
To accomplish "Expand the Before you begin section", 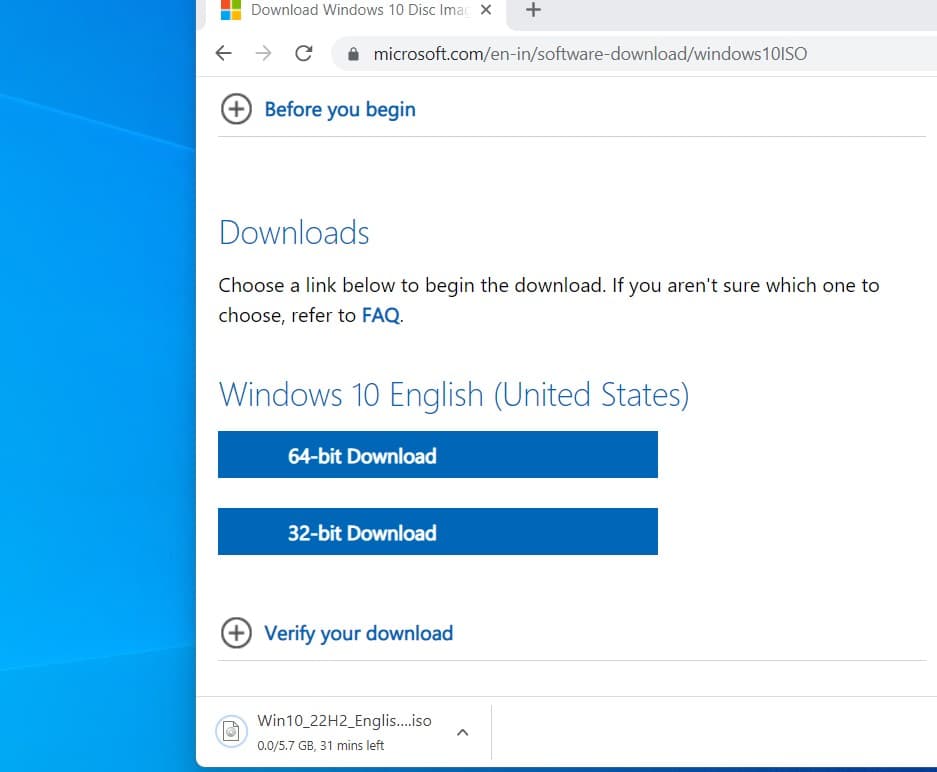I will pyautogui.click(x=339, y=110).
